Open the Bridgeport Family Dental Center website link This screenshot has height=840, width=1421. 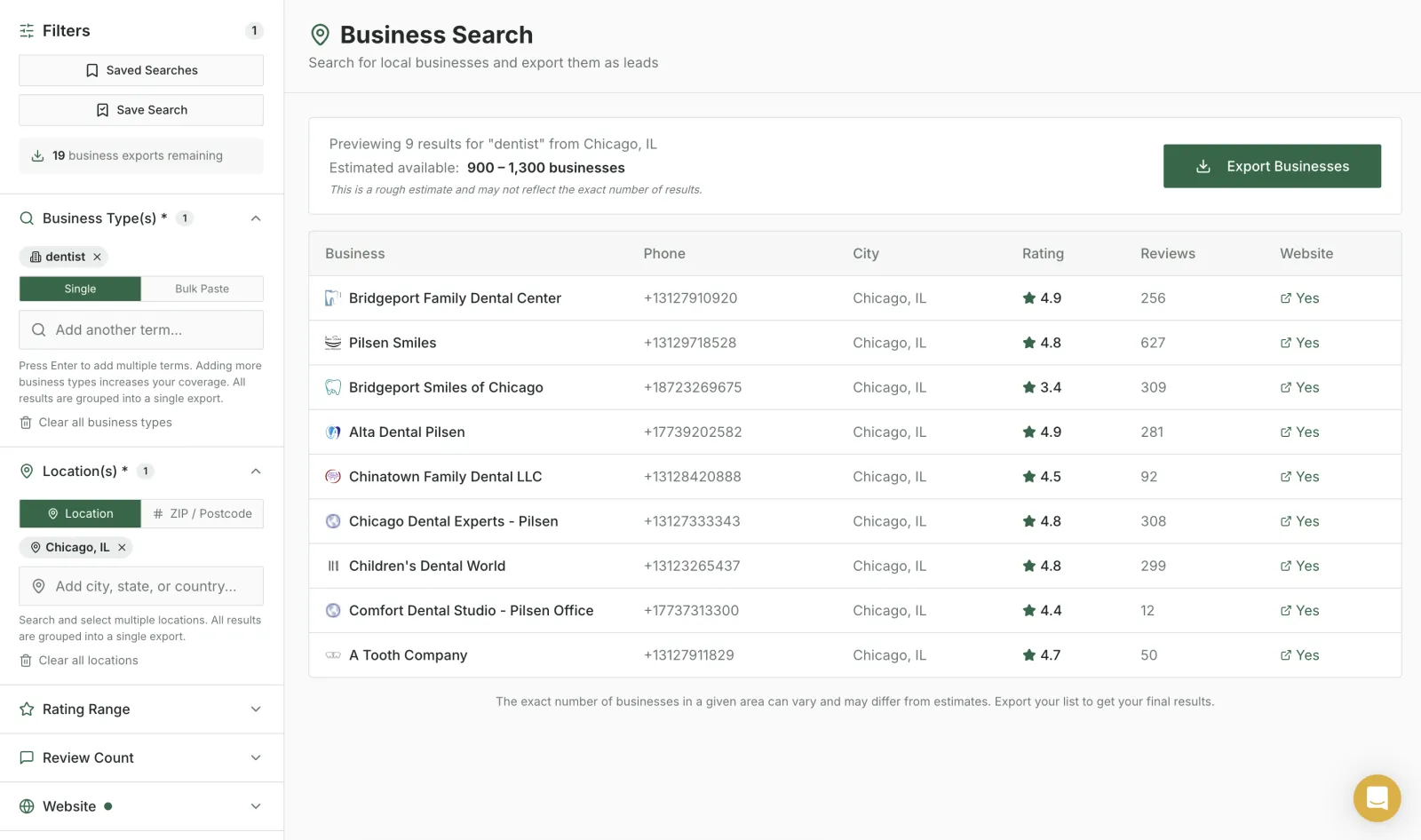pos(1299,298)
